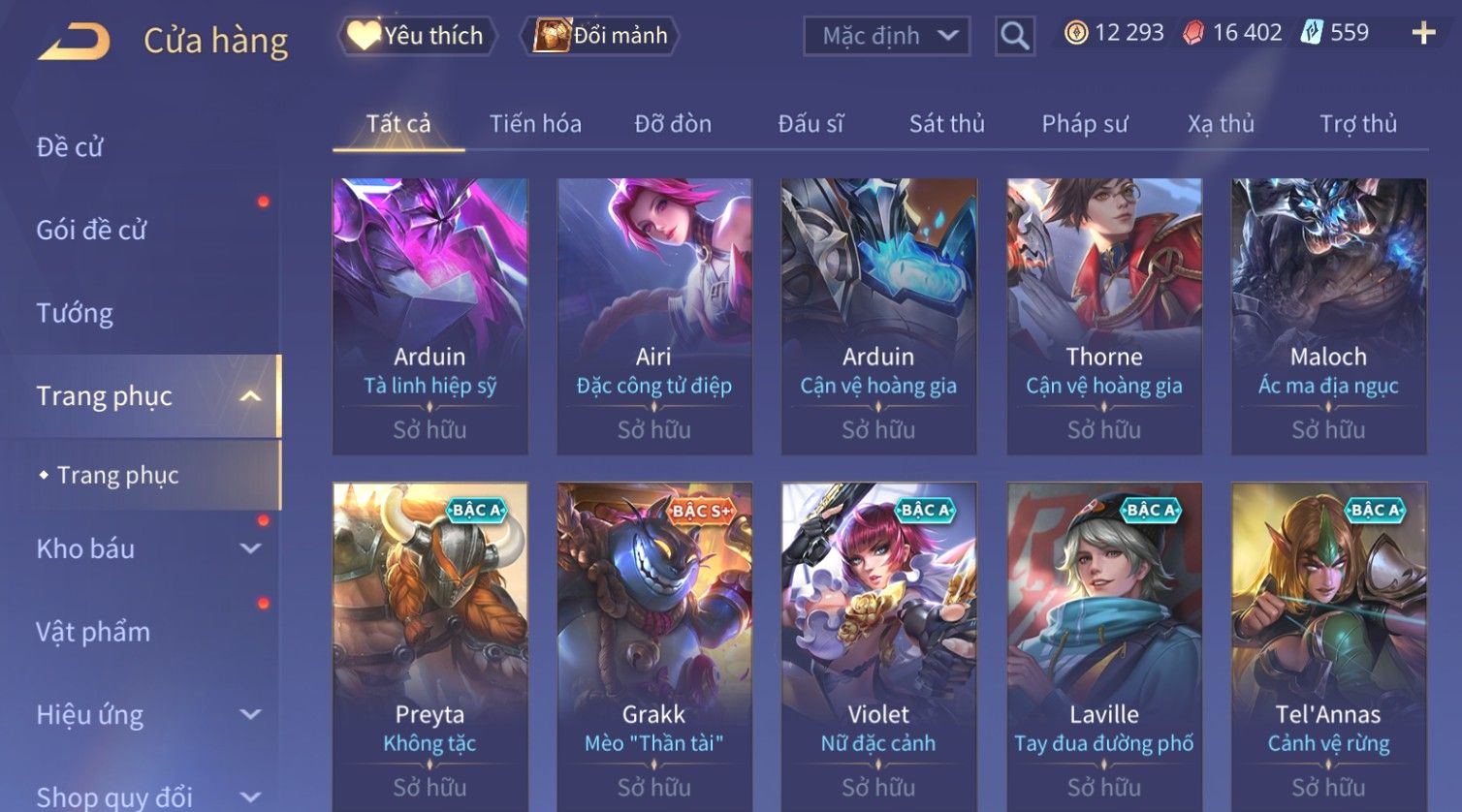Image resolution: width=1462 pixels, height=812 pixels.
Task: Click the red ruby currency icon
Action: [x=1193, y=33]
